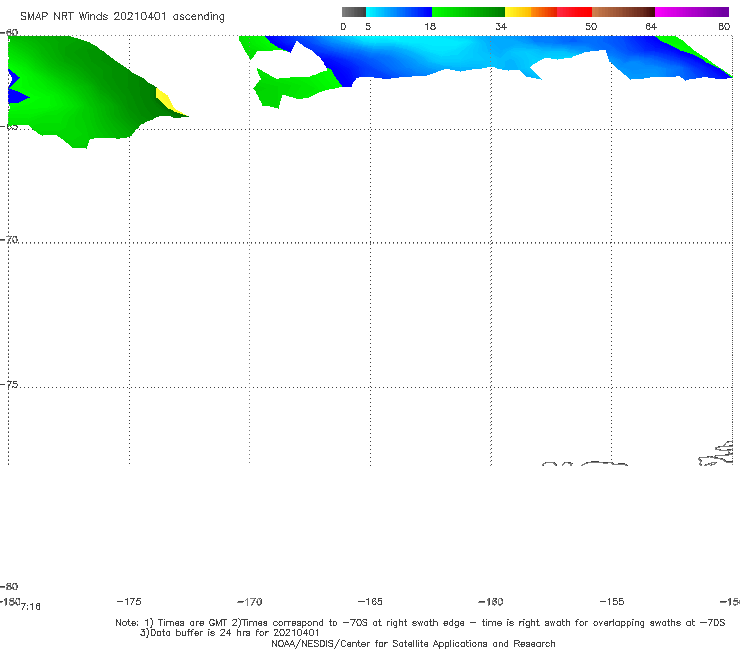Select the cyan-to-blue 5-18 color bar segment
The height and width of the screenshot is (650, 740).
coord(399,12)
